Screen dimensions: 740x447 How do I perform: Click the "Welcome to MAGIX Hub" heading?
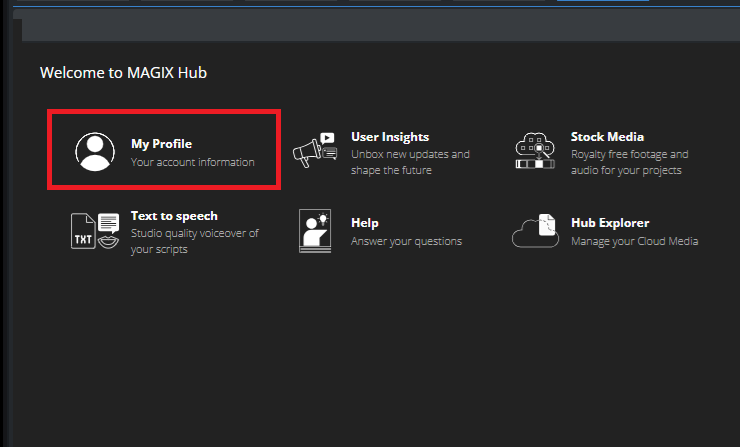coord(123,72)
